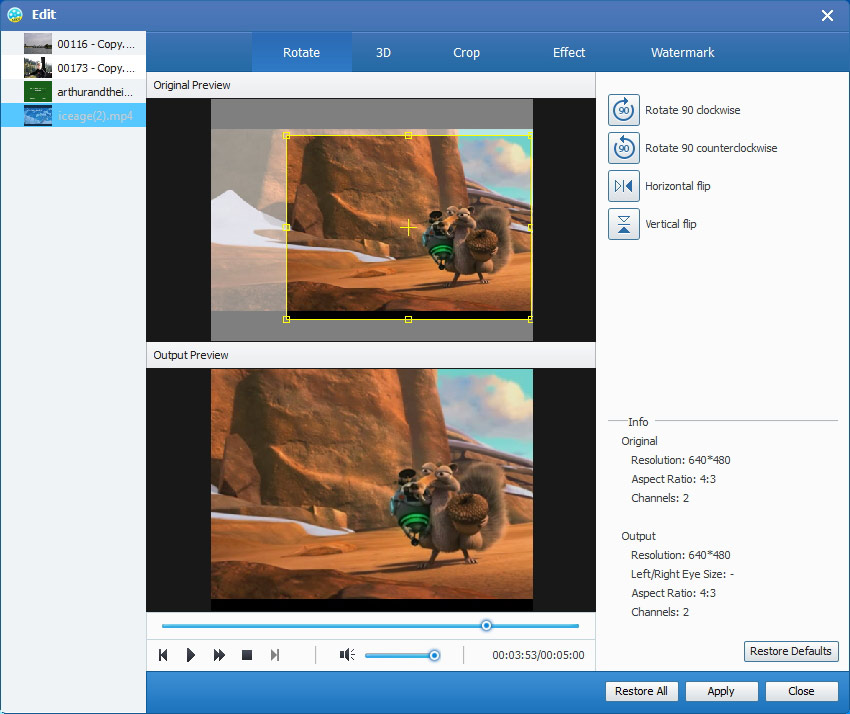Viewport: 850px width, 714px height.
Task: Select the arthurandthei... file thumbnail
Action: click(x=38, y=92)
